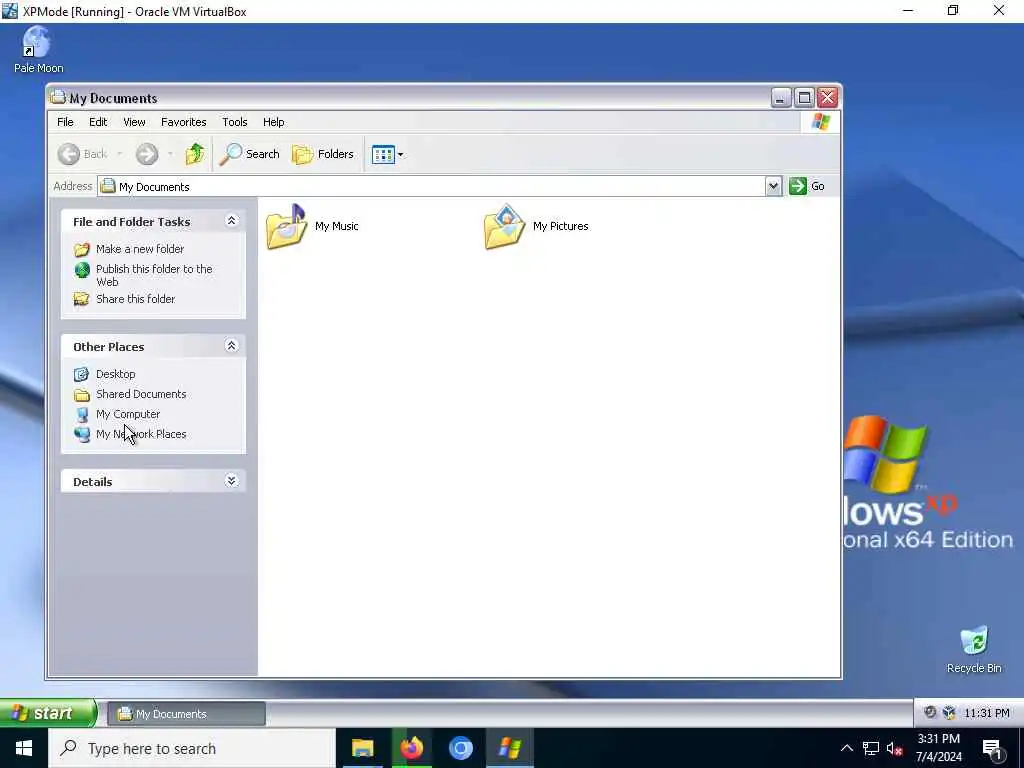This screenshot has width=1024, height=768.
Task: Open the View menu
Action: pos(135,122)
